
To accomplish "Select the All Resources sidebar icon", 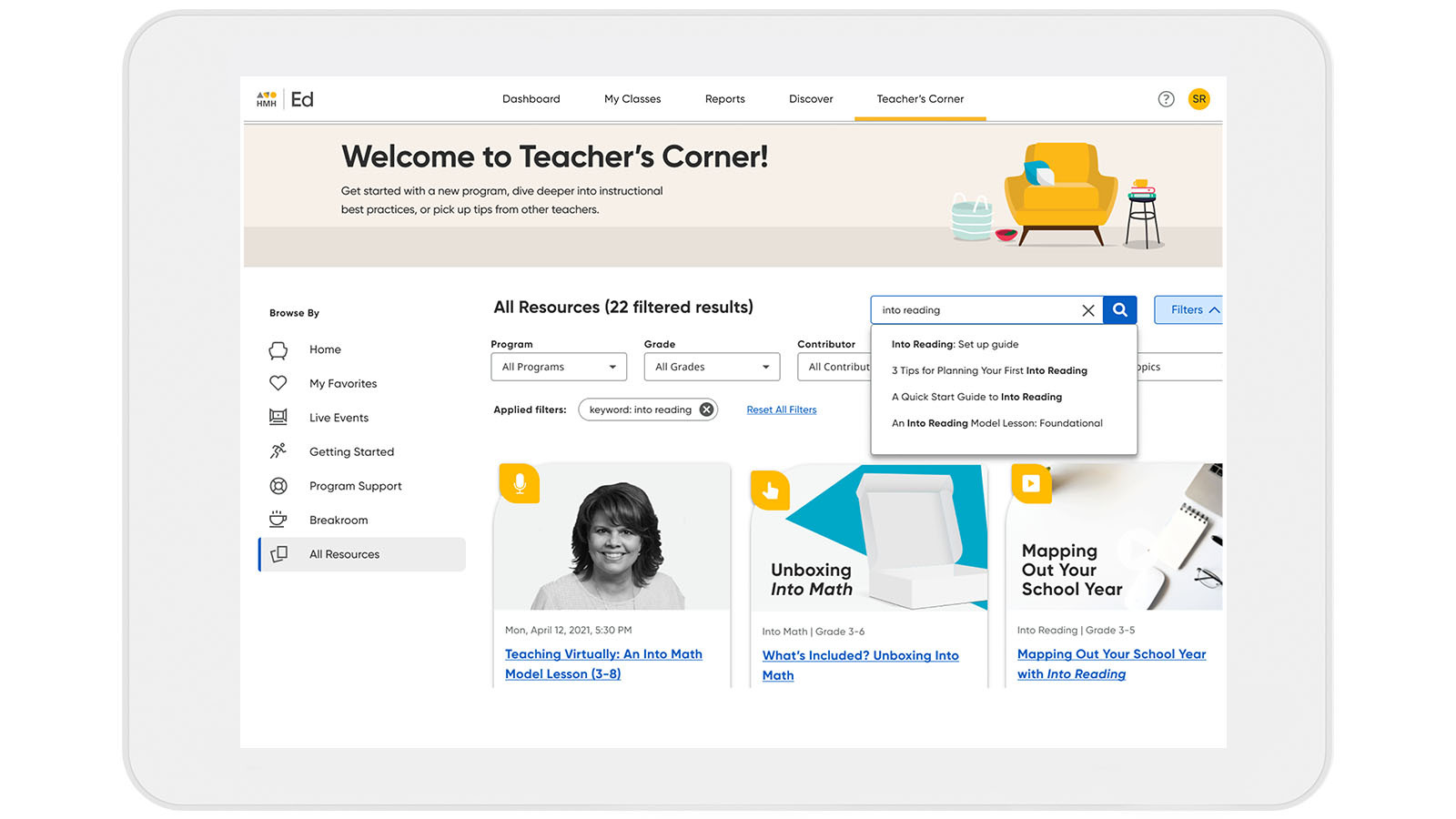I will point(278,554).
